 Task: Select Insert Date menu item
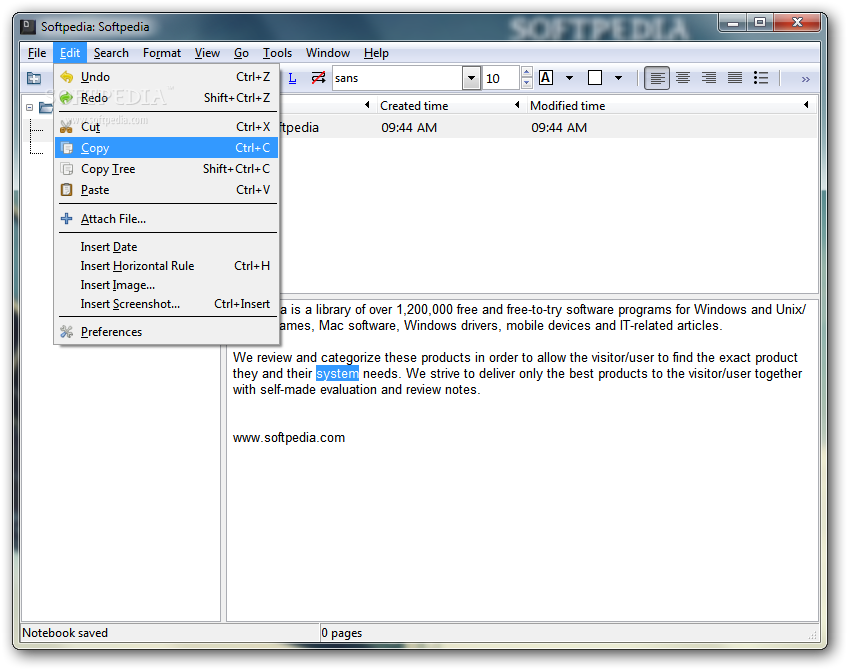[167, 247]
